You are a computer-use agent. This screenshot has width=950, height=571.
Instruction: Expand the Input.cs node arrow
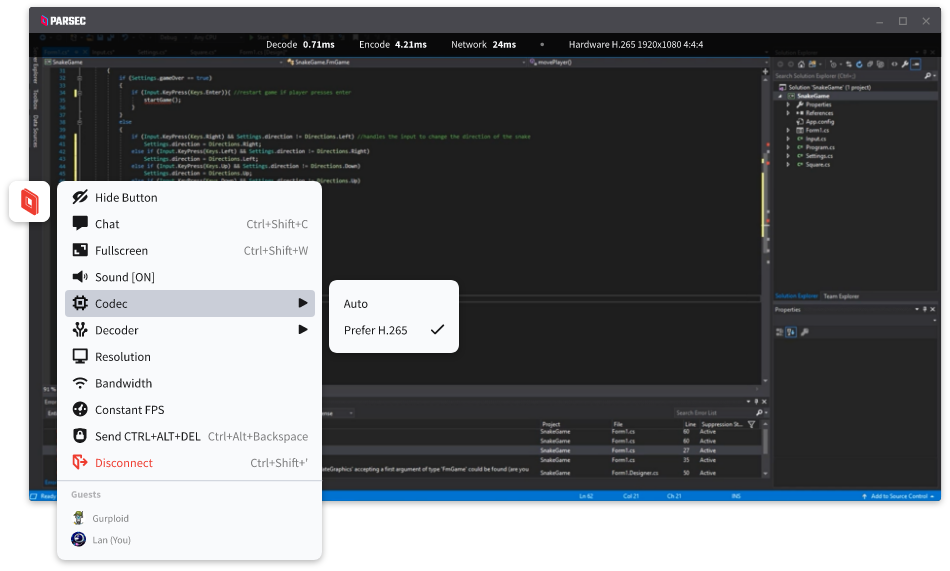tap(788, 139)
